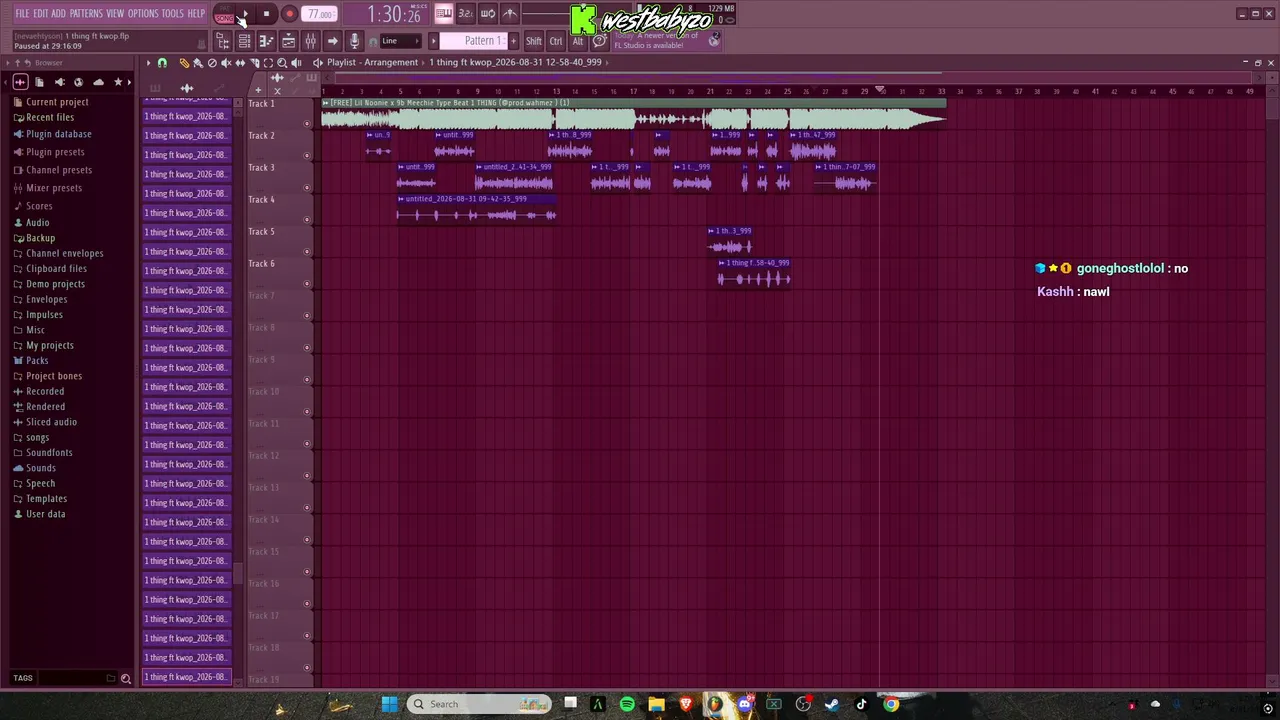The image size is (1280, 720).
Task: Expand the Plugin database folder
Action: coord(59,134)
